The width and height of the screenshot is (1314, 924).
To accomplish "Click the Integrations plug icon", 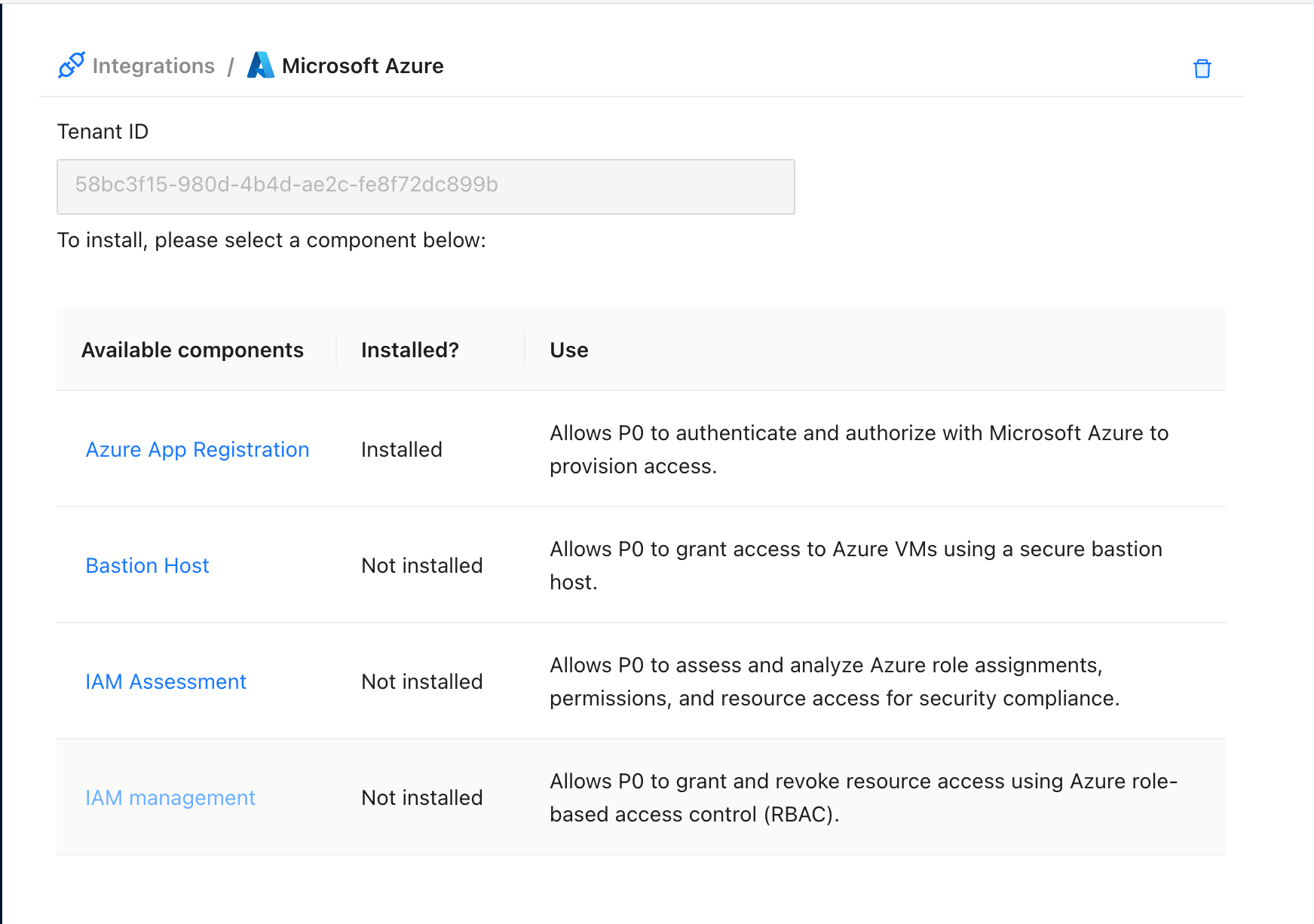I will (x=72, y=66).
